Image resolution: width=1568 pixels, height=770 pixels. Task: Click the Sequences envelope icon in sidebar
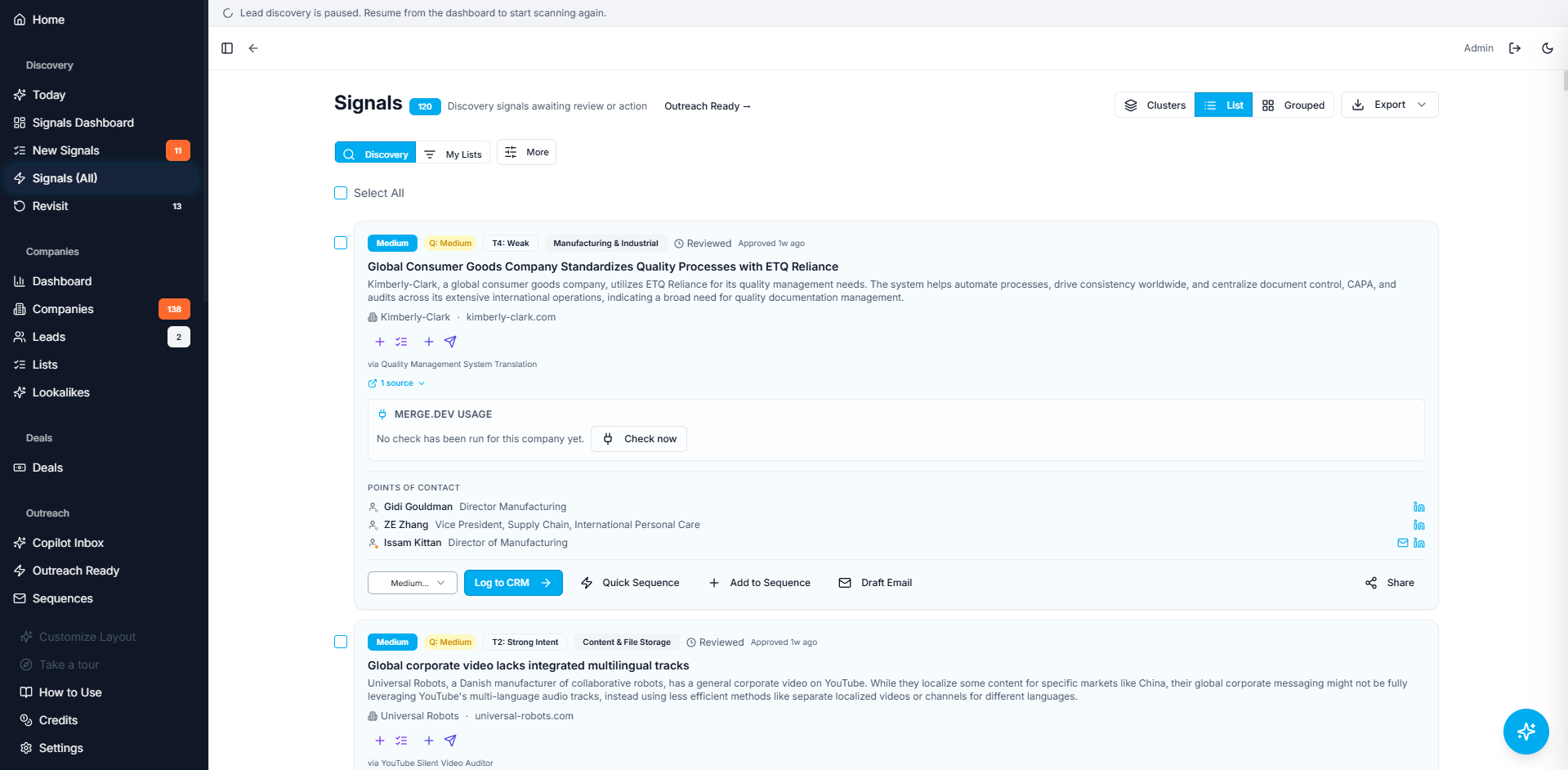tap(20, 598)
